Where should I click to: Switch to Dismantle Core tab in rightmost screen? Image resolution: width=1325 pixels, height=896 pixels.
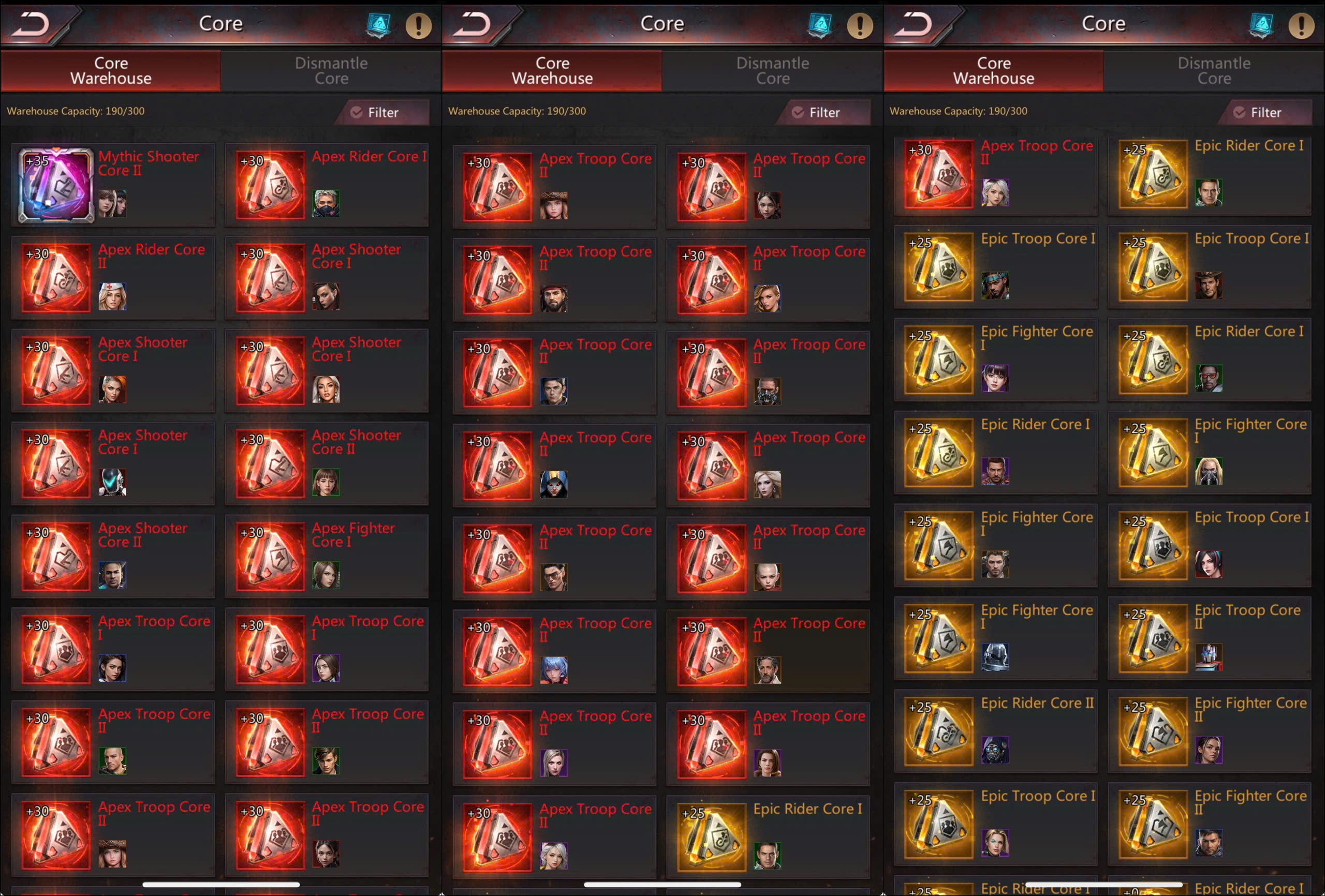point(1214,71)
